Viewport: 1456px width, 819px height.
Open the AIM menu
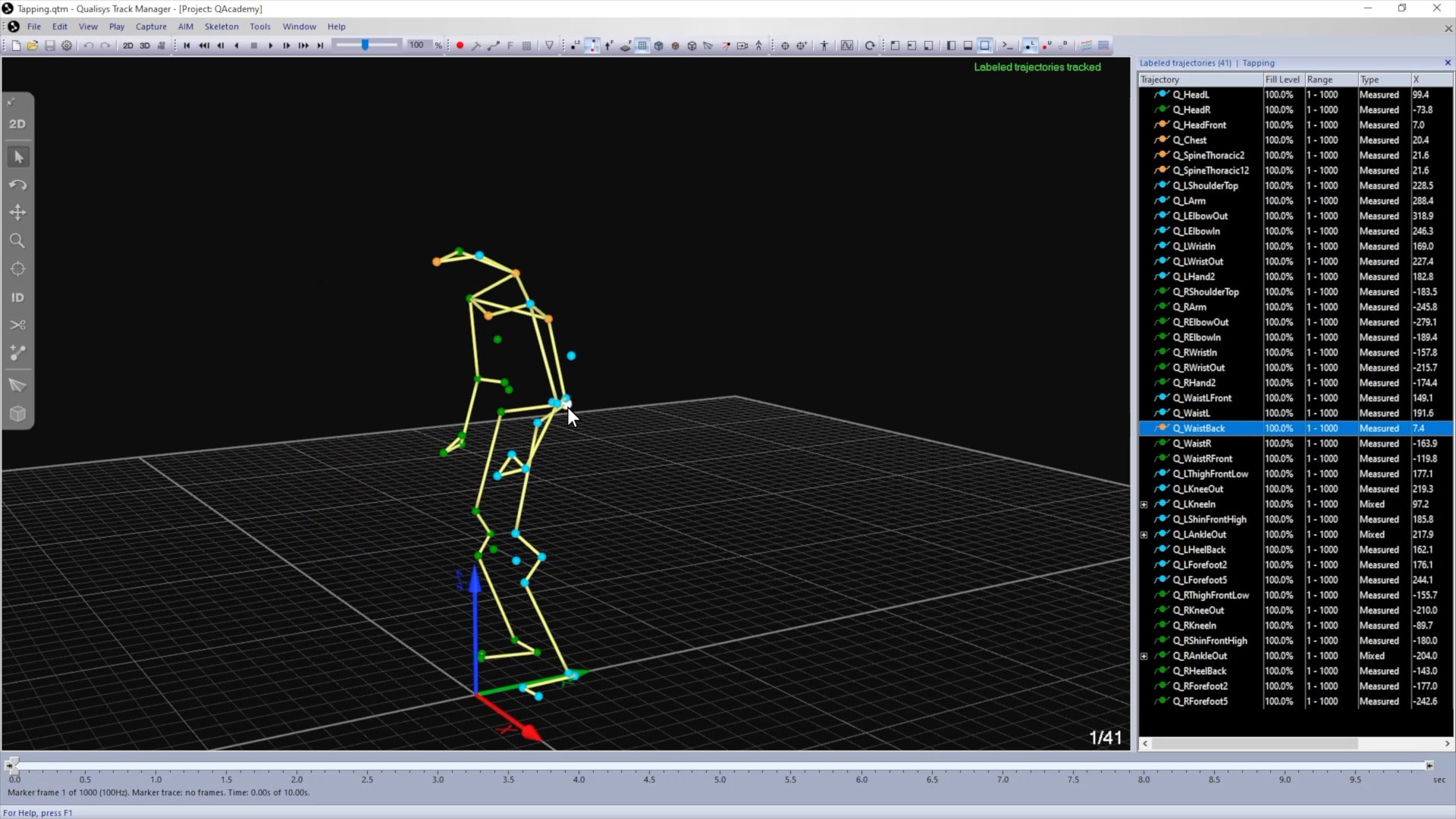click(x=186, y=27)
